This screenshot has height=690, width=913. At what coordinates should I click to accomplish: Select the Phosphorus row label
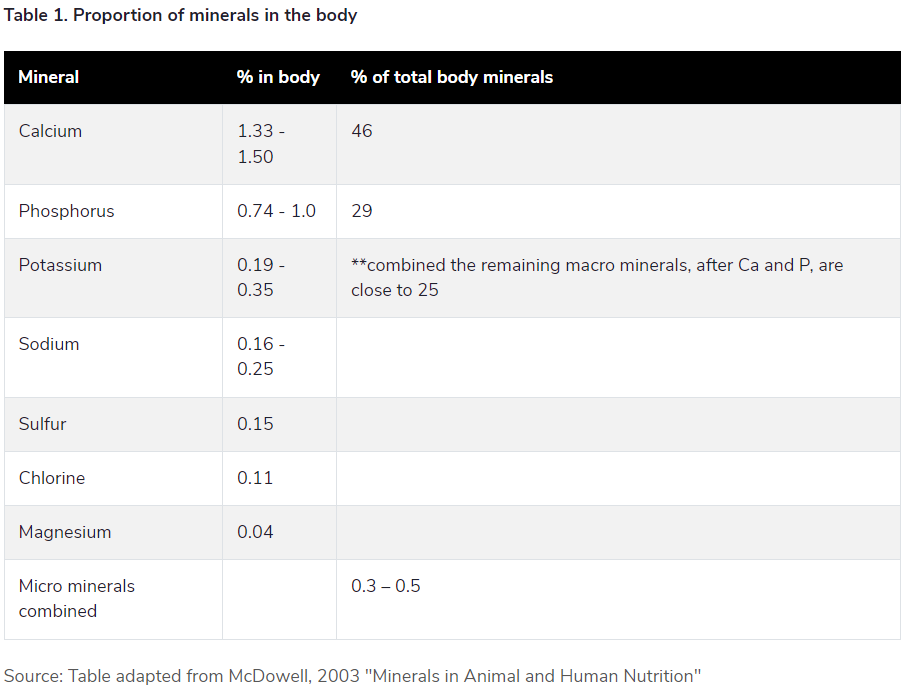[x=66, y=211]
